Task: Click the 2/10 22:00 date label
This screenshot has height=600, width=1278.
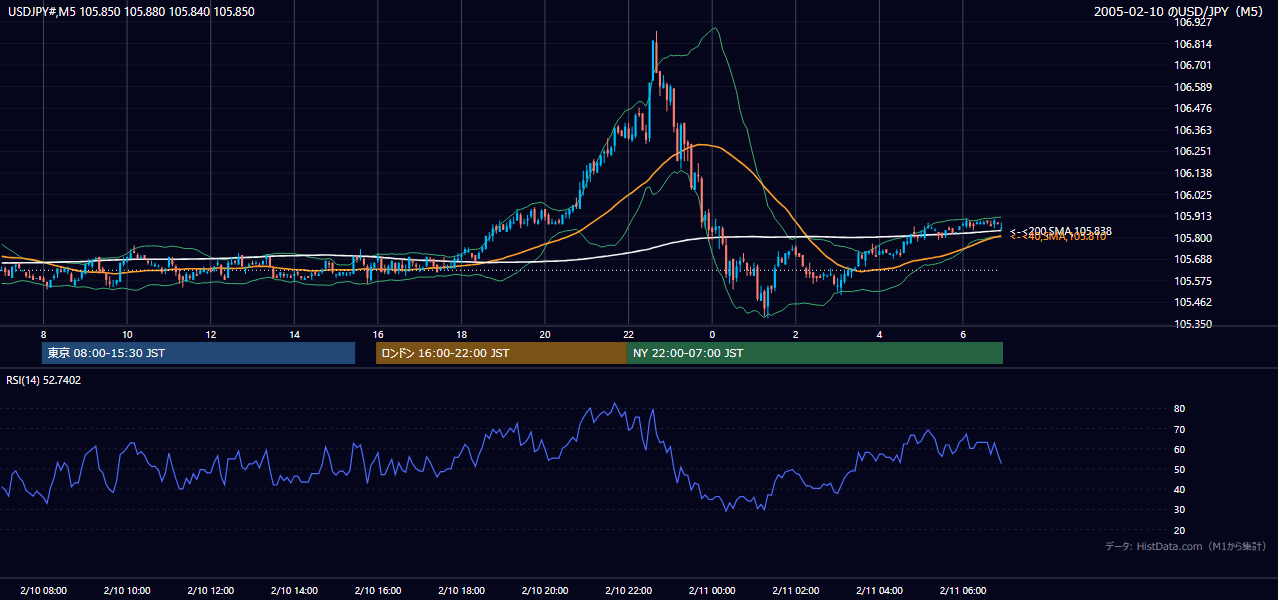Action: [x=628, y=590]
